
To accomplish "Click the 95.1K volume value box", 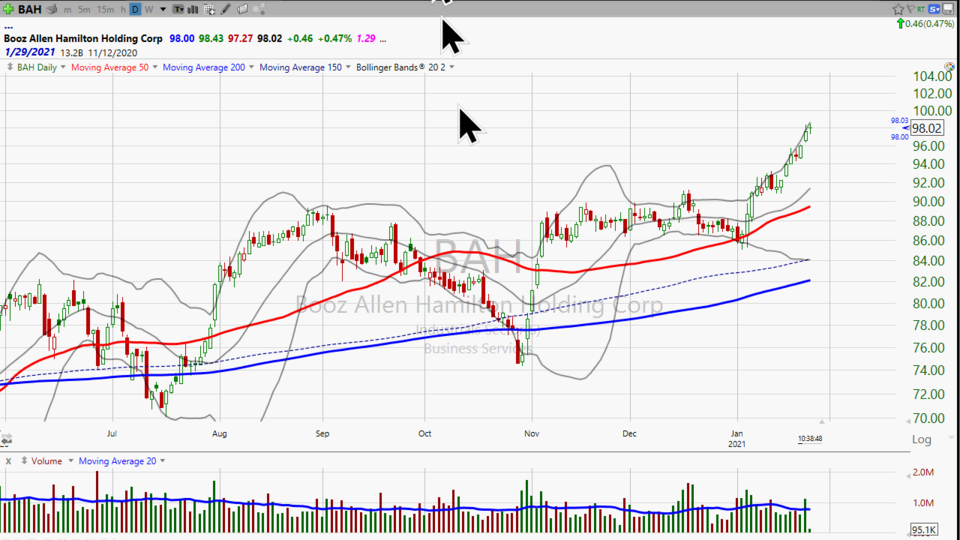I will 924,530.
